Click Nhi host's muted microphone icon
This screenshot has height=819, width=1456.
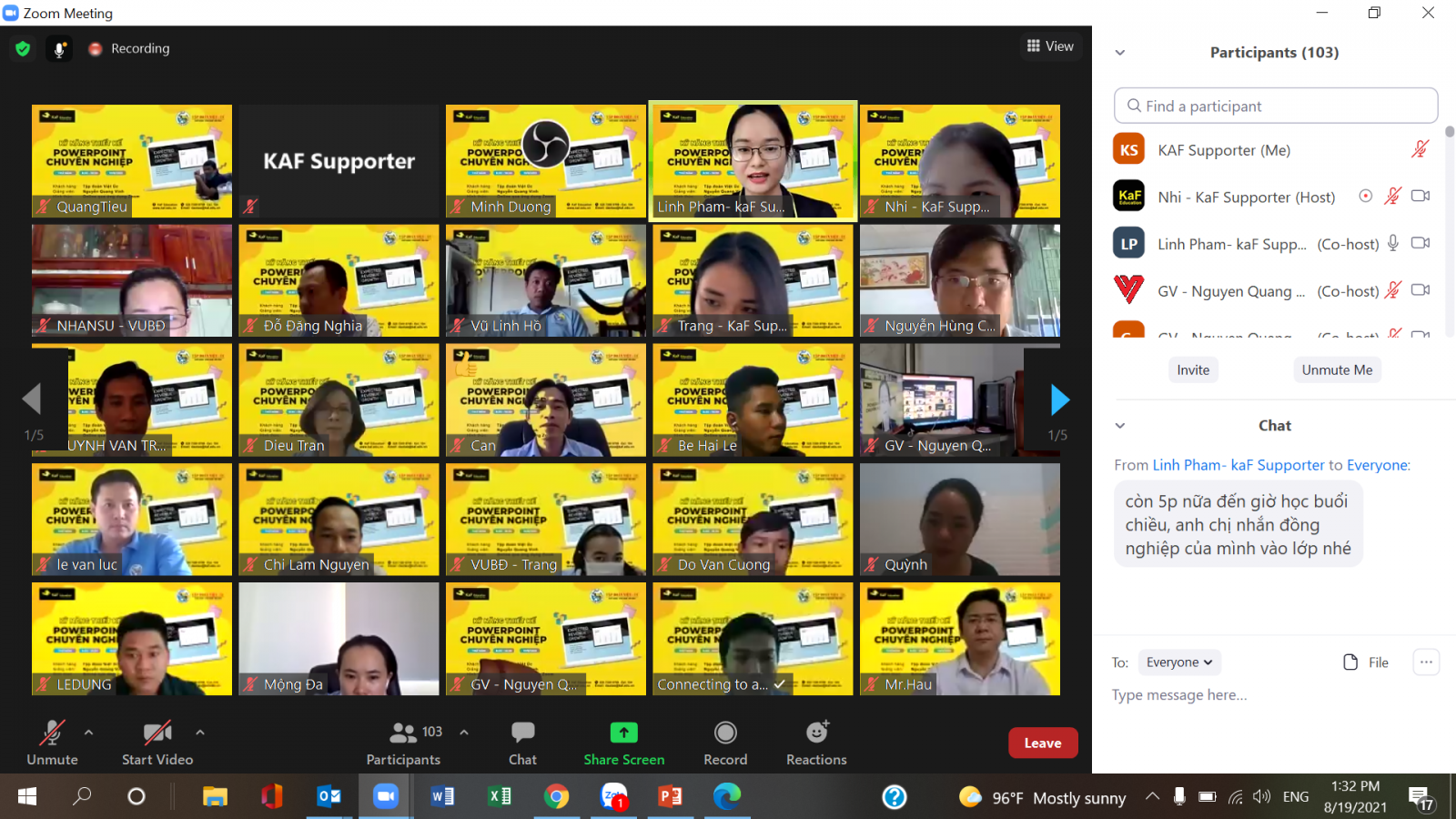pos(1392,196)
